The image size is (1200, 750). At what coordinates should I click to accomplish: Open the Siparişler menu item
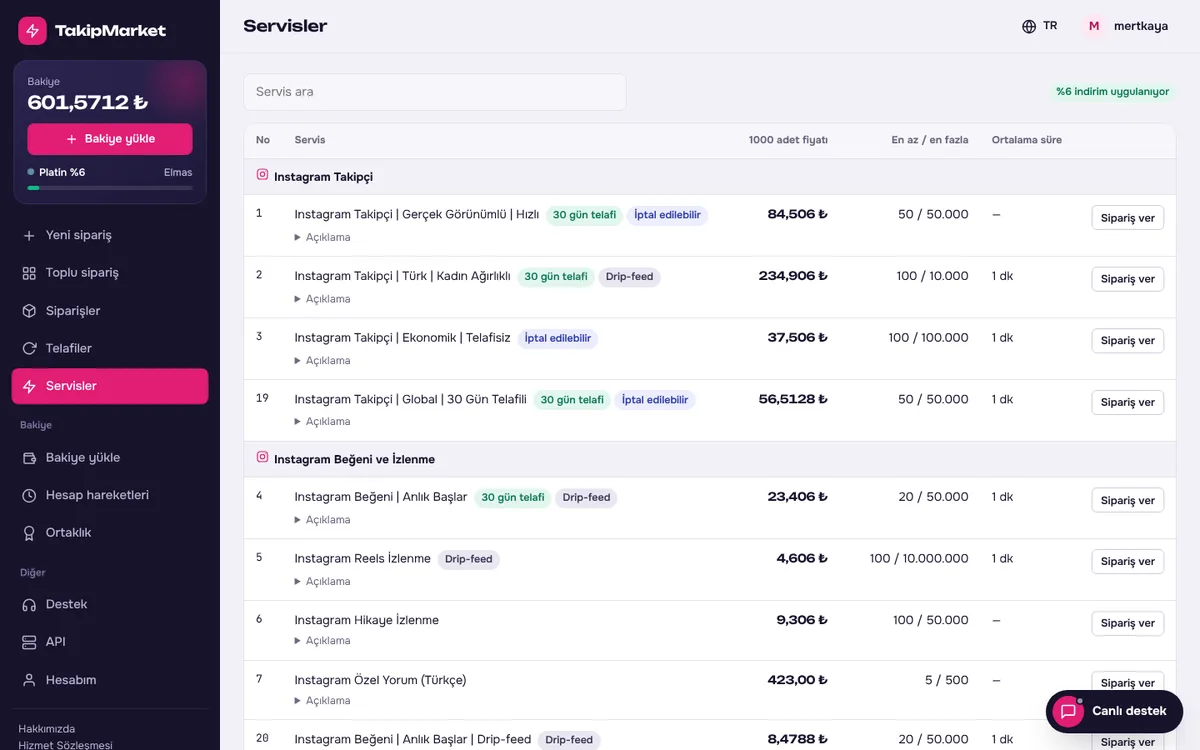click(110, 311)
